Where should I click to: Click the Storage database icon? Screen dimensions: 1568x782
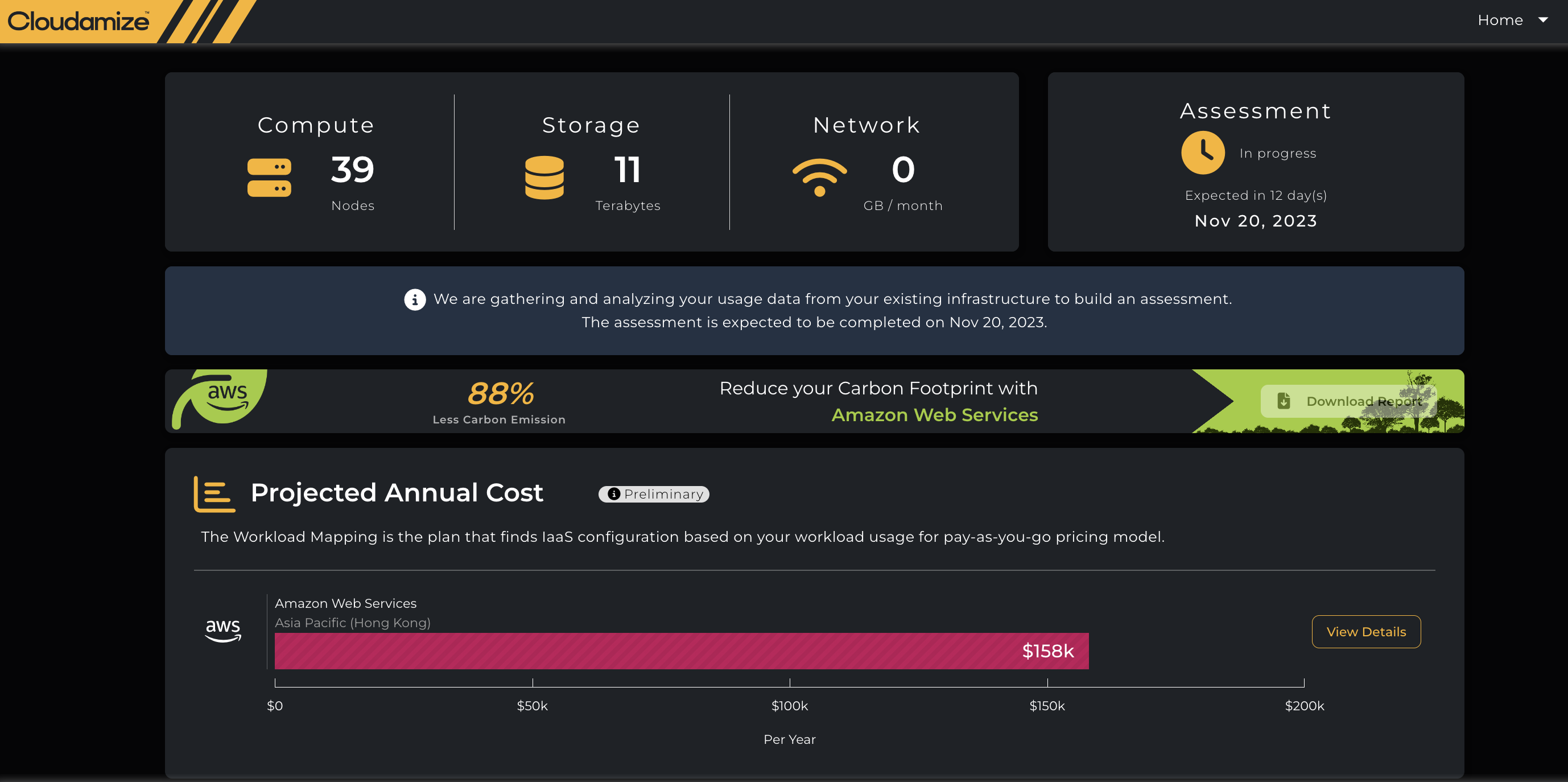544,177
